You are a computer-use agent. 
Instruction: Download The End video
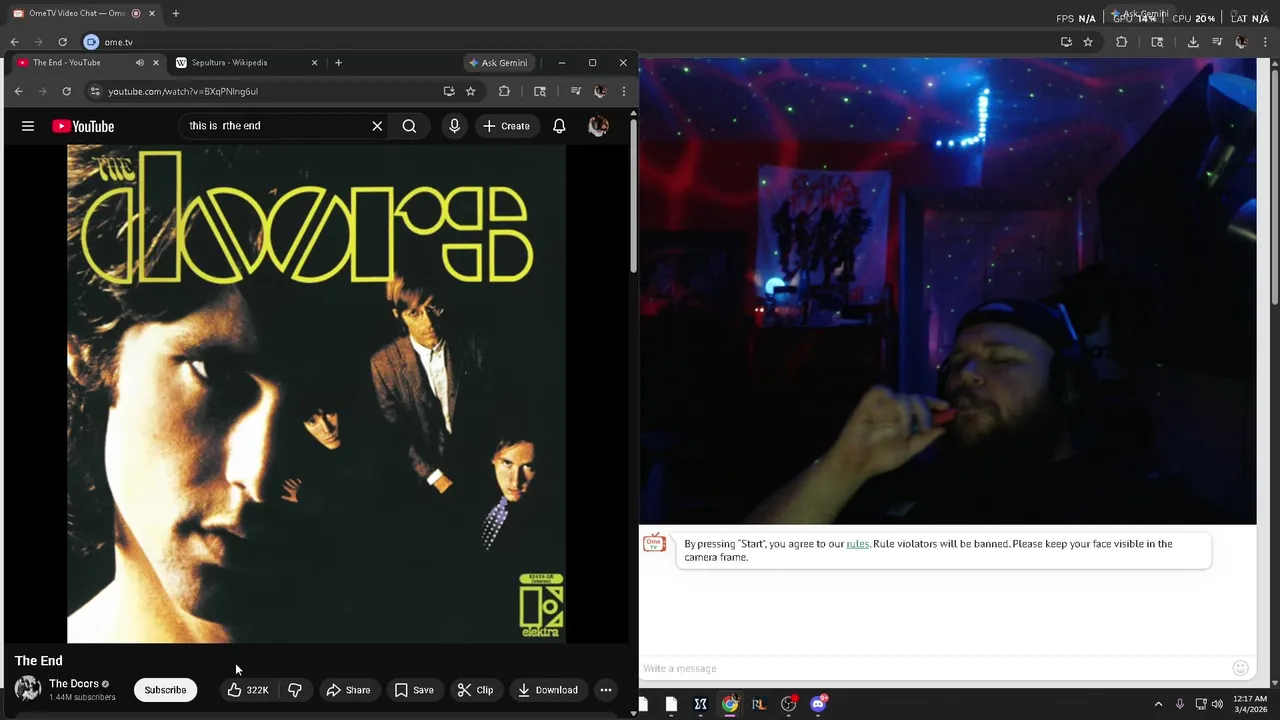547,690
